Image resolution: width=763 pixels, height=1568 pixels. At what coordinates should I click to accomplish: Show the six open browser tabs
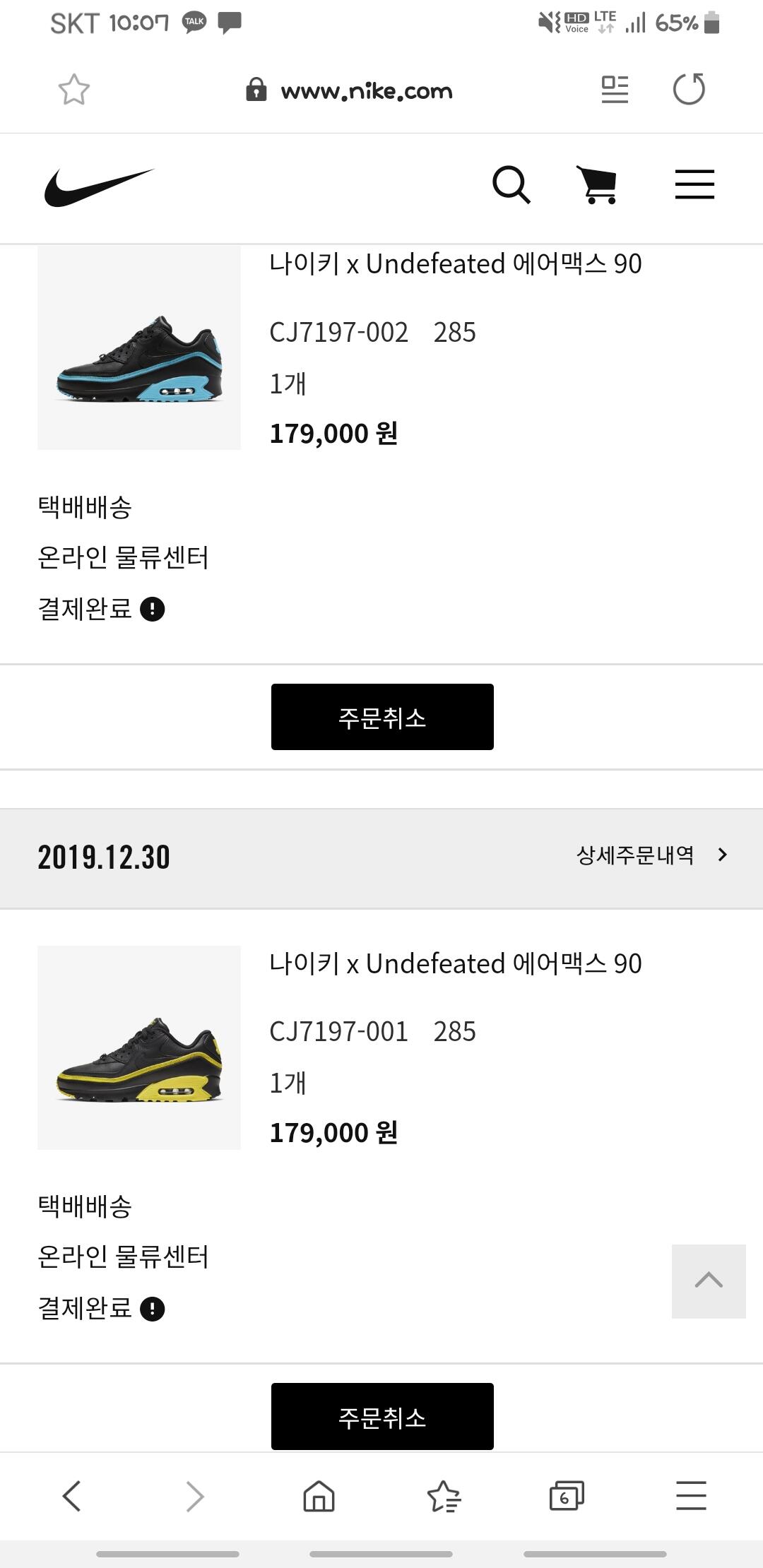pos(567,1495)
